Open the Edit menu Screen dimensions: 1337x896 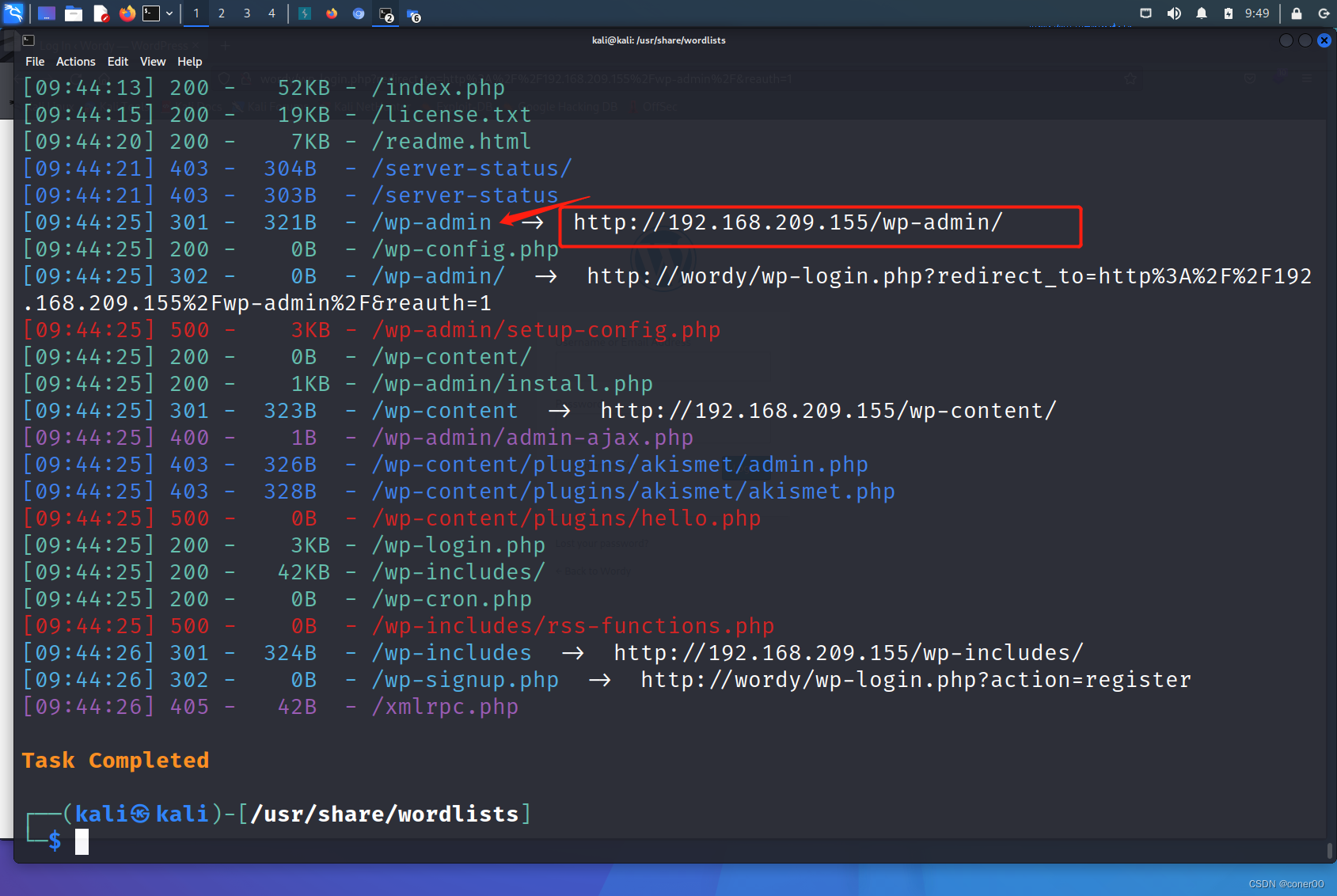[118, 62]
